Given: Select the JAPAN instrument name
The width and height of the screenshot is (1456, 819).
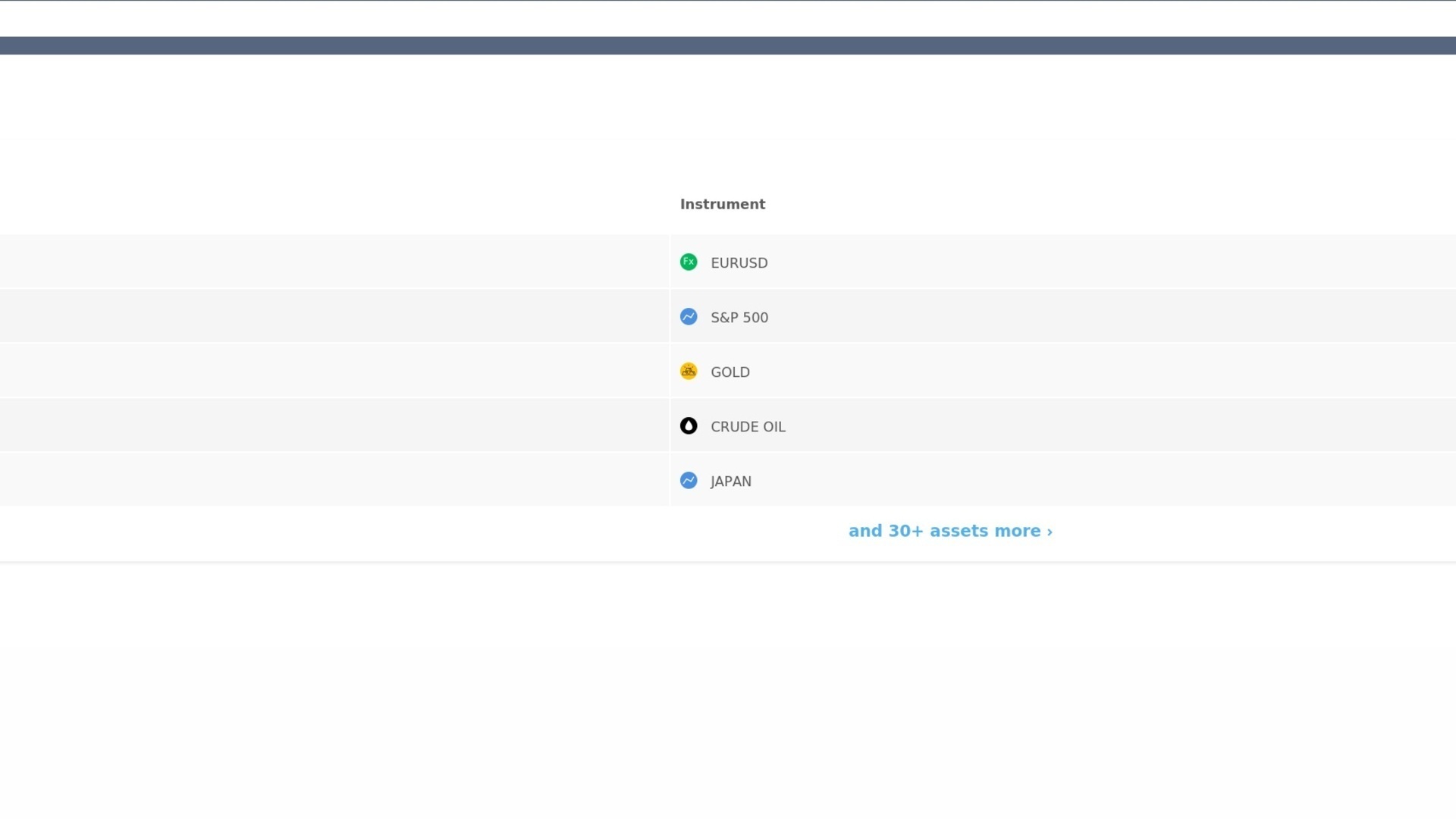Looking at the screenshot, I should point(731,482).
